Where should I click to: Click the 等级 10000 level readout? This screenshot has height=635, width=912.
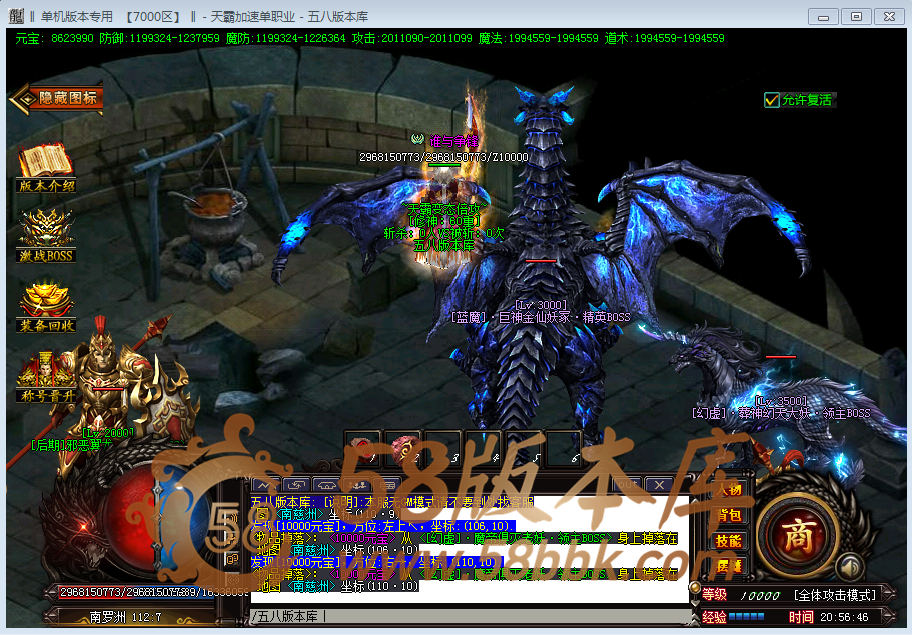point(741,595)
